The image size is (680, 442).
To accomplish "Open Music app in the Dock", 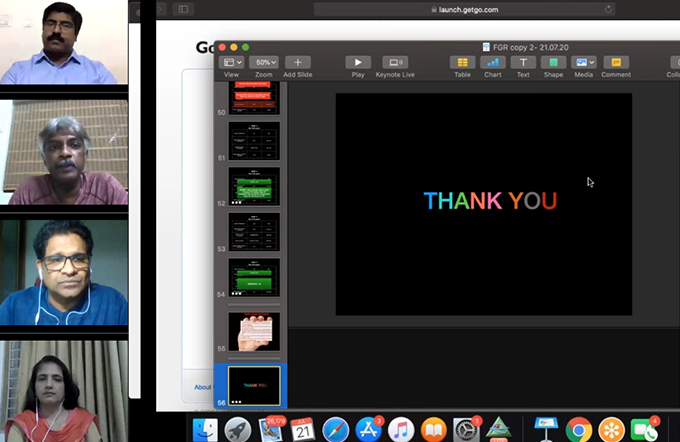I will pos(401,430).
